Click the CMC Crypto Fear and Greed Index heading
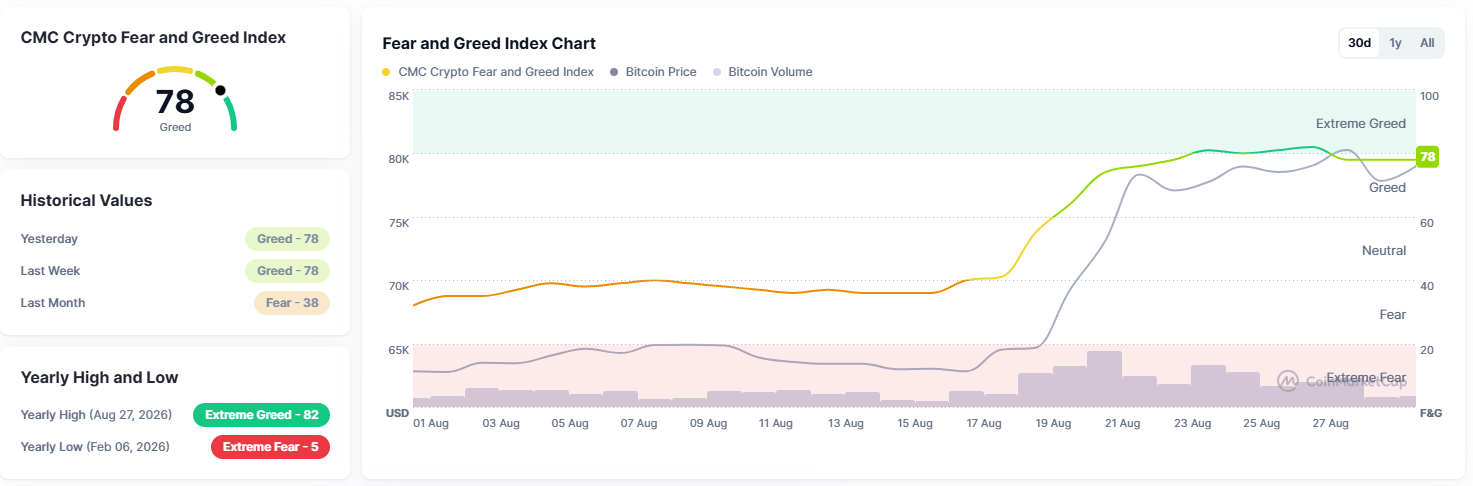This screenshot has width=1473, height=486. 153,37
